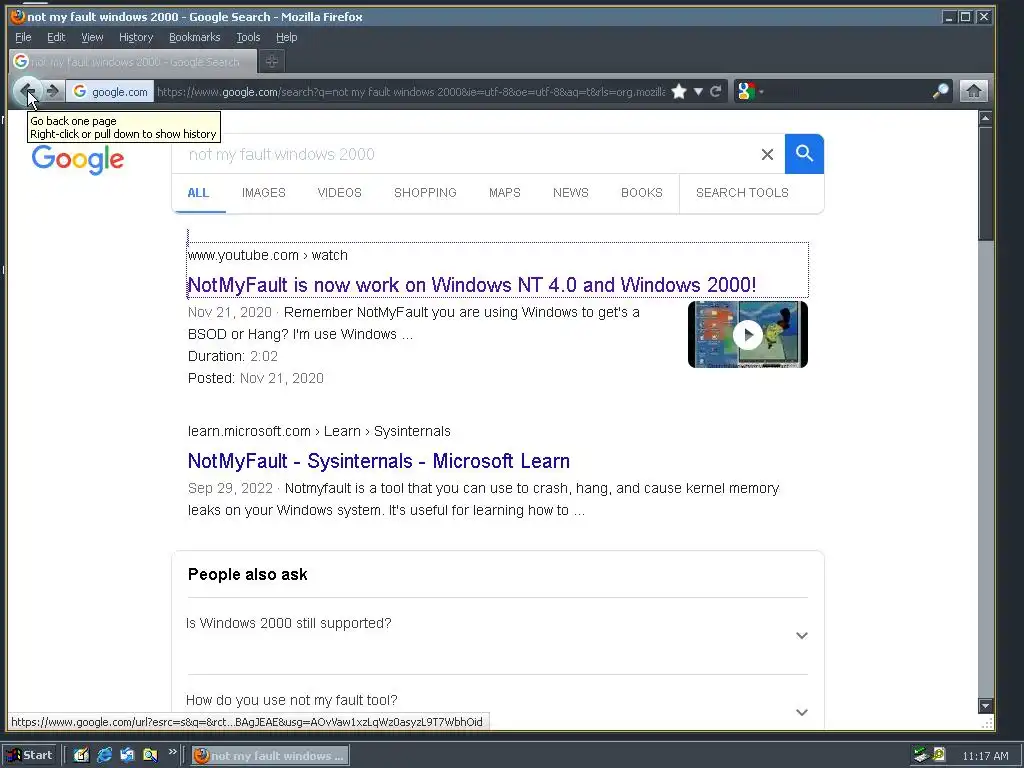The image size is (1024, 768).
Task: Switch to the SHOPPING tab
Action: pyautogui.click(x=425, y=193)
